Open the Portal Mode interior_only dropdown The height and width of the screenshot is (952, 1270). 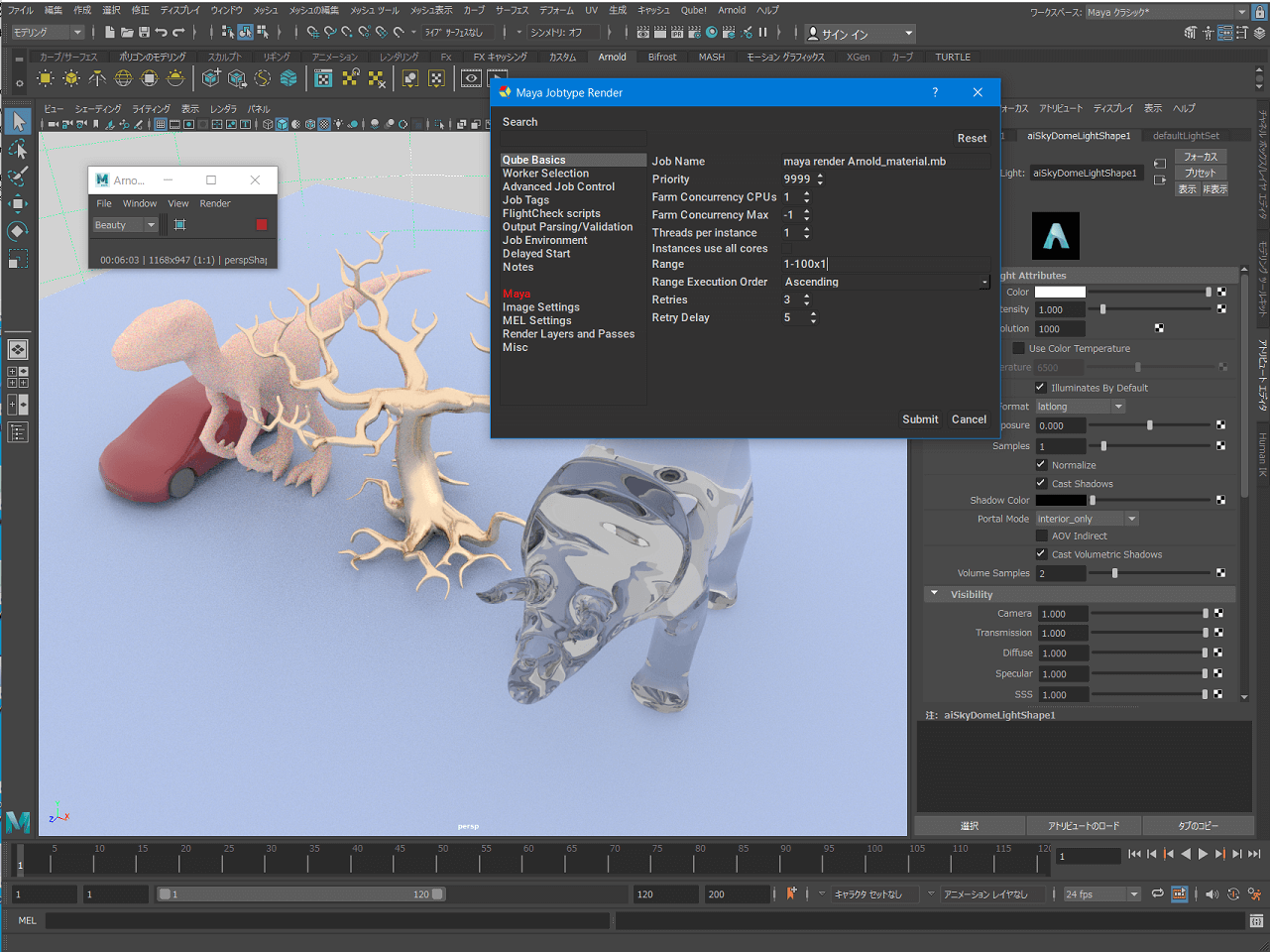point(1087,519)
